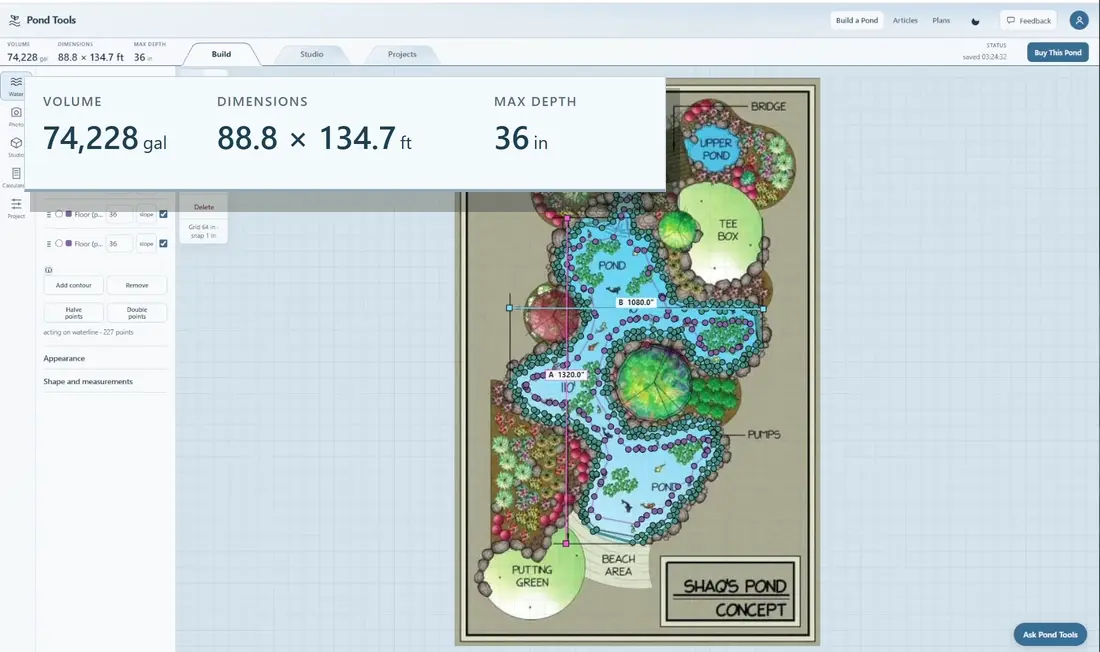
Task: Open the Studio cube icon in sidebar
Action: pyautogui.click(x=15, y=146)
